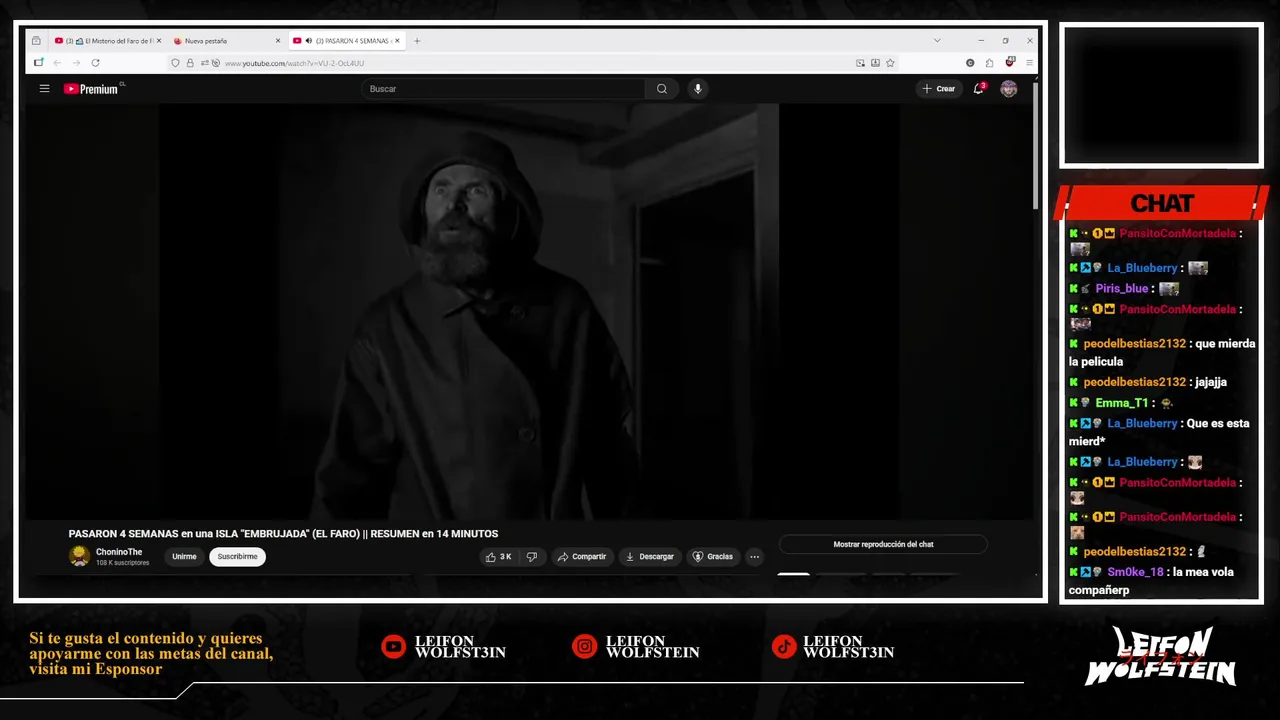Click the YouTube icon beside LEIFON WOLFST3IN
1280x720 pixels.
(393, 647)
